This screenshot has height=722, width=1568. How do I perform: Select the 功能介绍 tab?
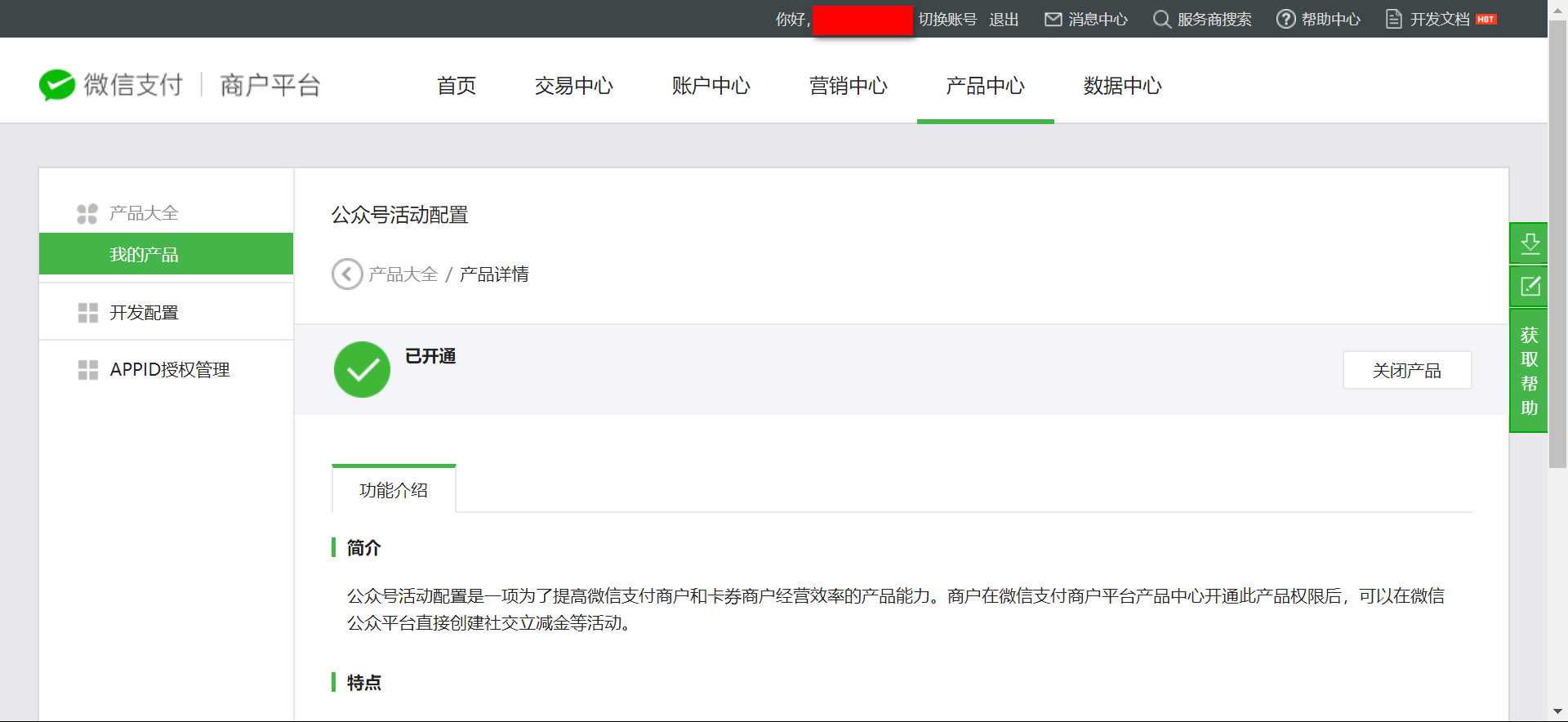click(394, 489)
